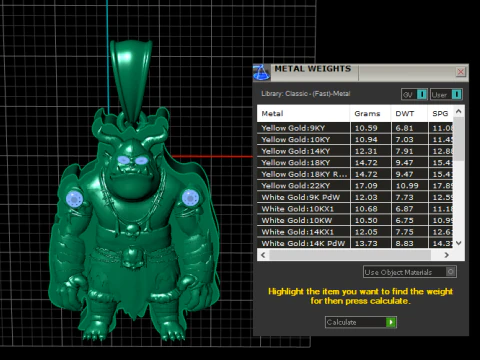Click the 12.03 grams value

[x=366, y=197]
